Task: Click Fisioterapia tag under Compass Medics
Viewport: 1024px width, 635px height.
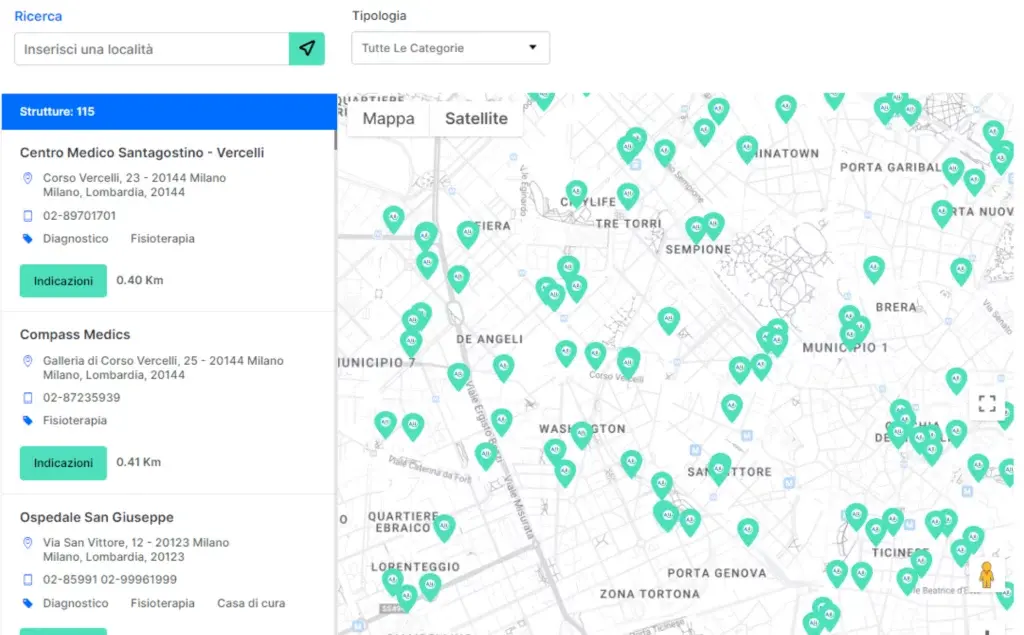Action: [x=75, y=420]
